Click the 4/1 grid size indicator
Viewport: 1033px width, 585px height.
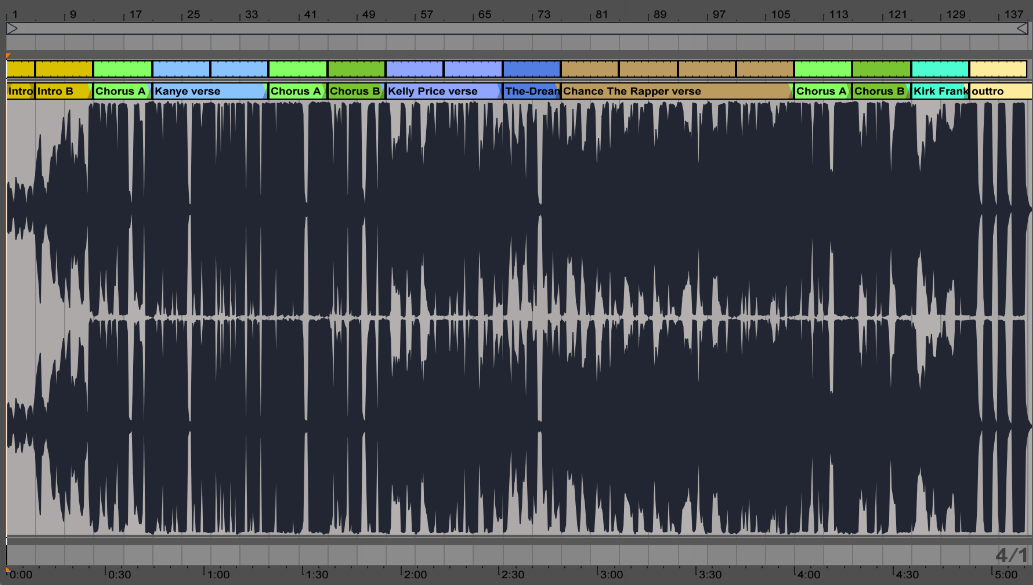pos(1011,555)
